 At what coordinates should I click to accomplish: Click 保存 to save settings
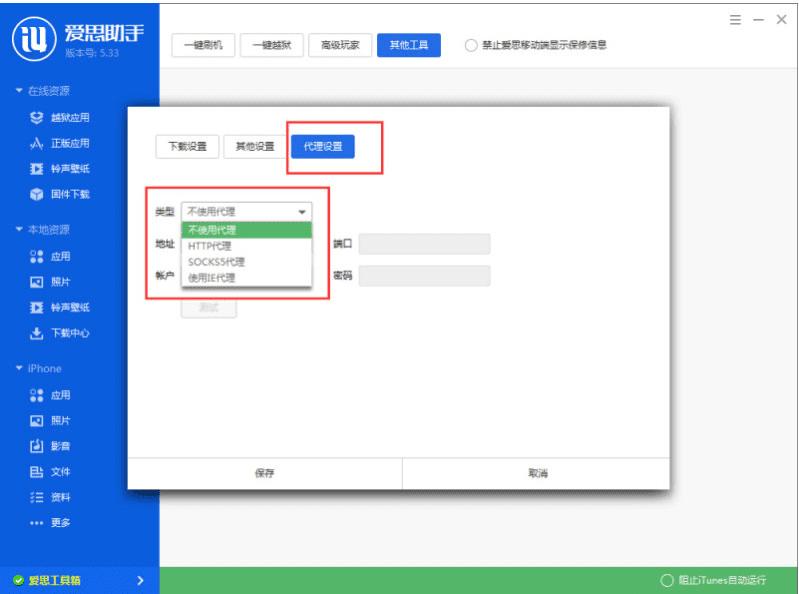(264, 473)
